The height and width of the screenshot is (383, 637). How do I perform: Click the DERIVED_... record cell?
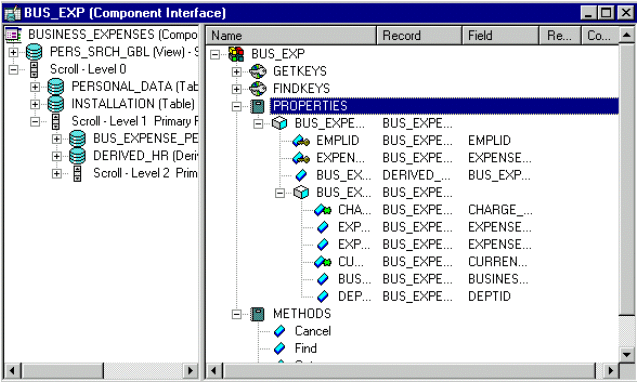416,175
